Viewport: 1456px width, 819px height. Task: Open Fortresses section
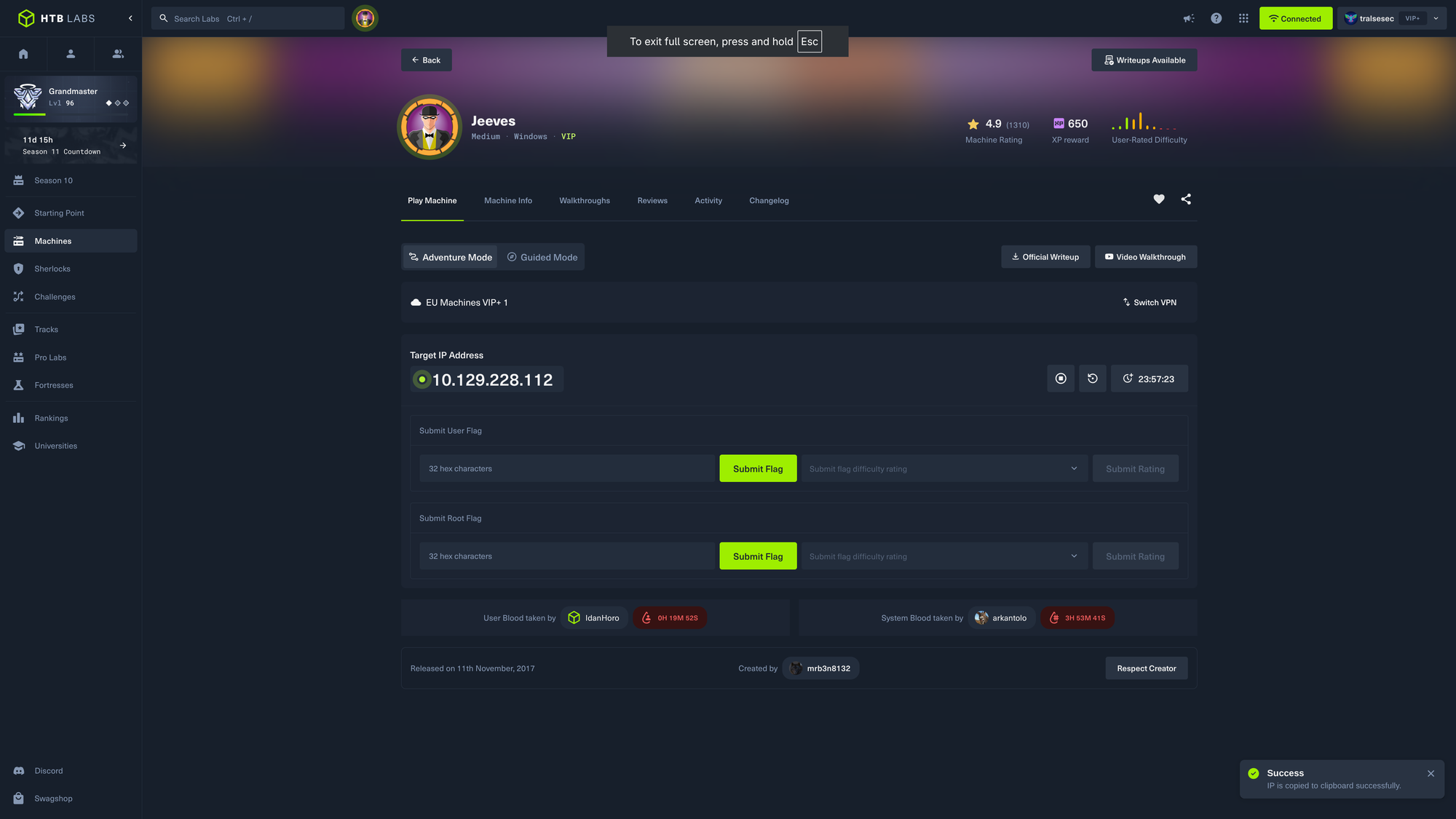click(71, 385)
